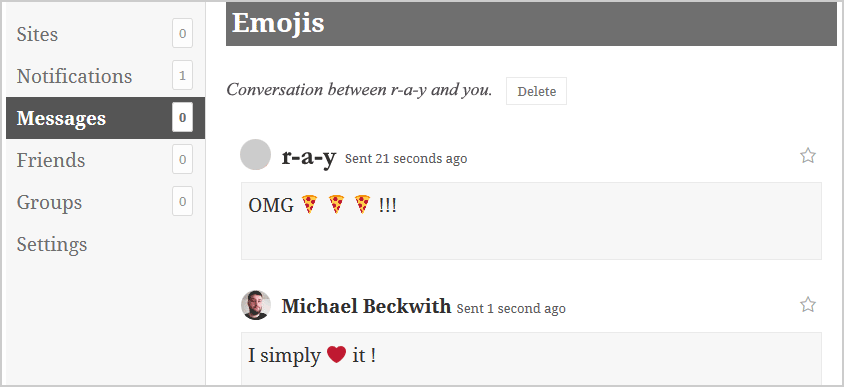Star Michael Beckwith's message
Viewport: 844px width, 387px height.
pyautogui.click(x=807, y=305)
